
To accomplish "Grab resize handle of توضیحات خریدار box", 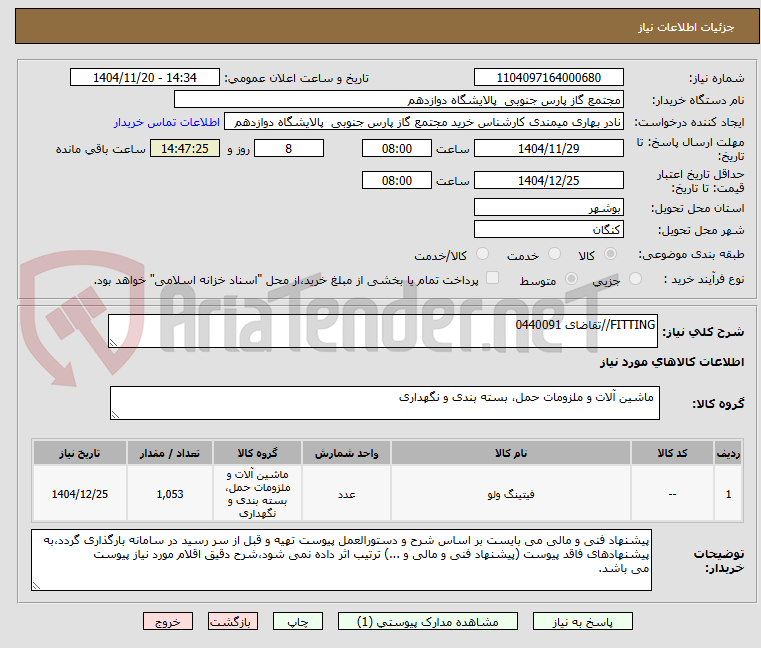I will pos(36,586).
